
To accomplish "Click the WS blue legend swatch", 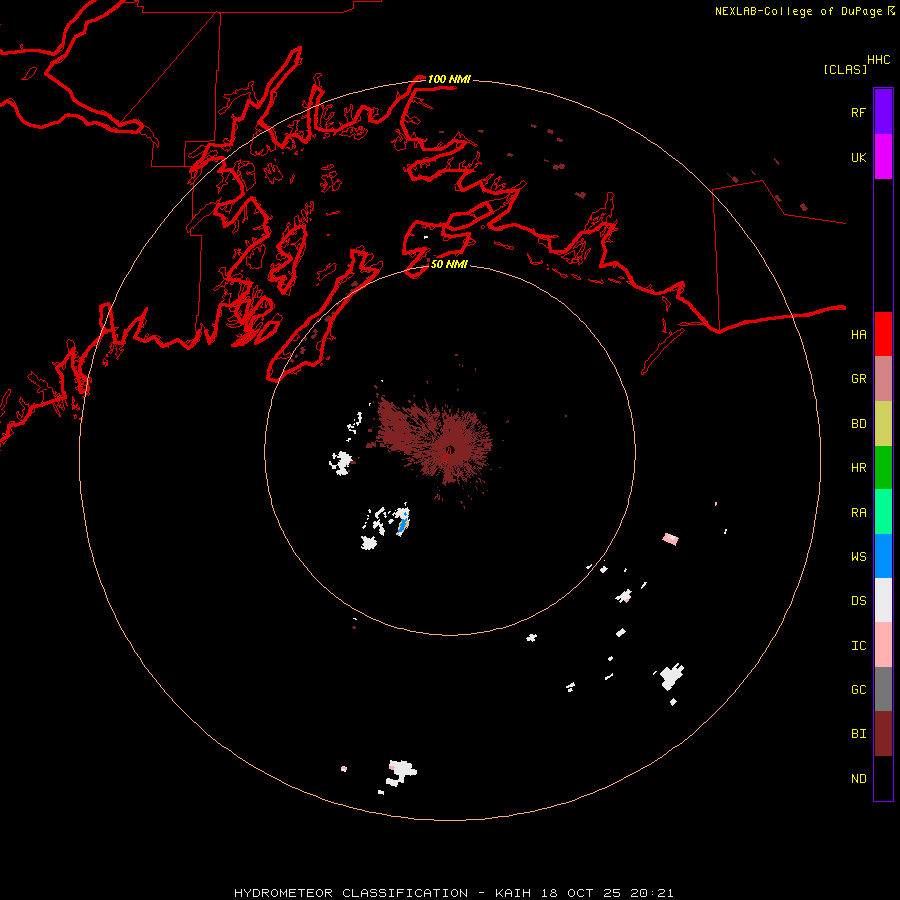I will [x=883, y=556].
